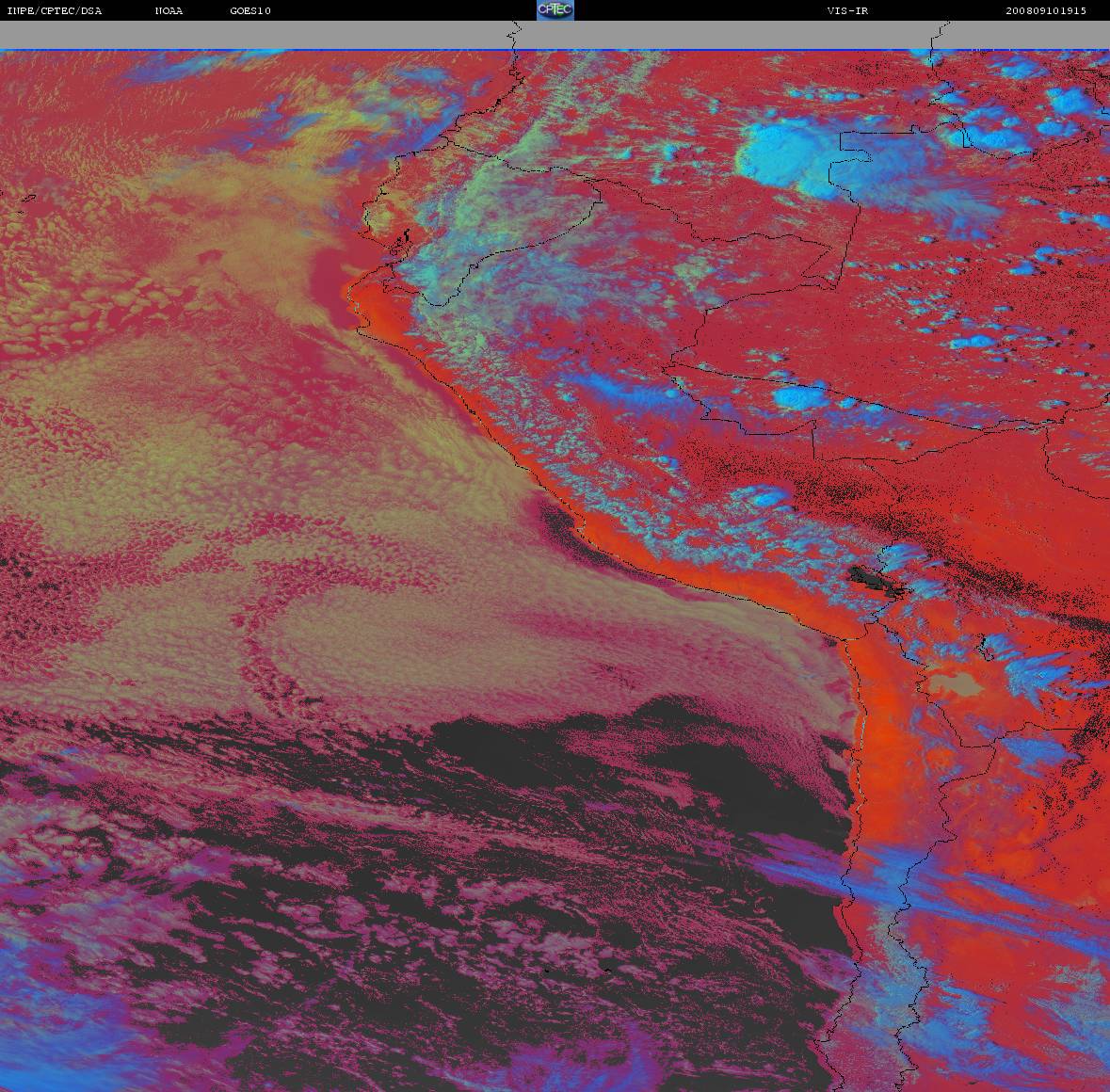Viewport: 1110px width, 1092px height.
Task: Select the GOES10 satellite label
Action: (x=250, y=10)
